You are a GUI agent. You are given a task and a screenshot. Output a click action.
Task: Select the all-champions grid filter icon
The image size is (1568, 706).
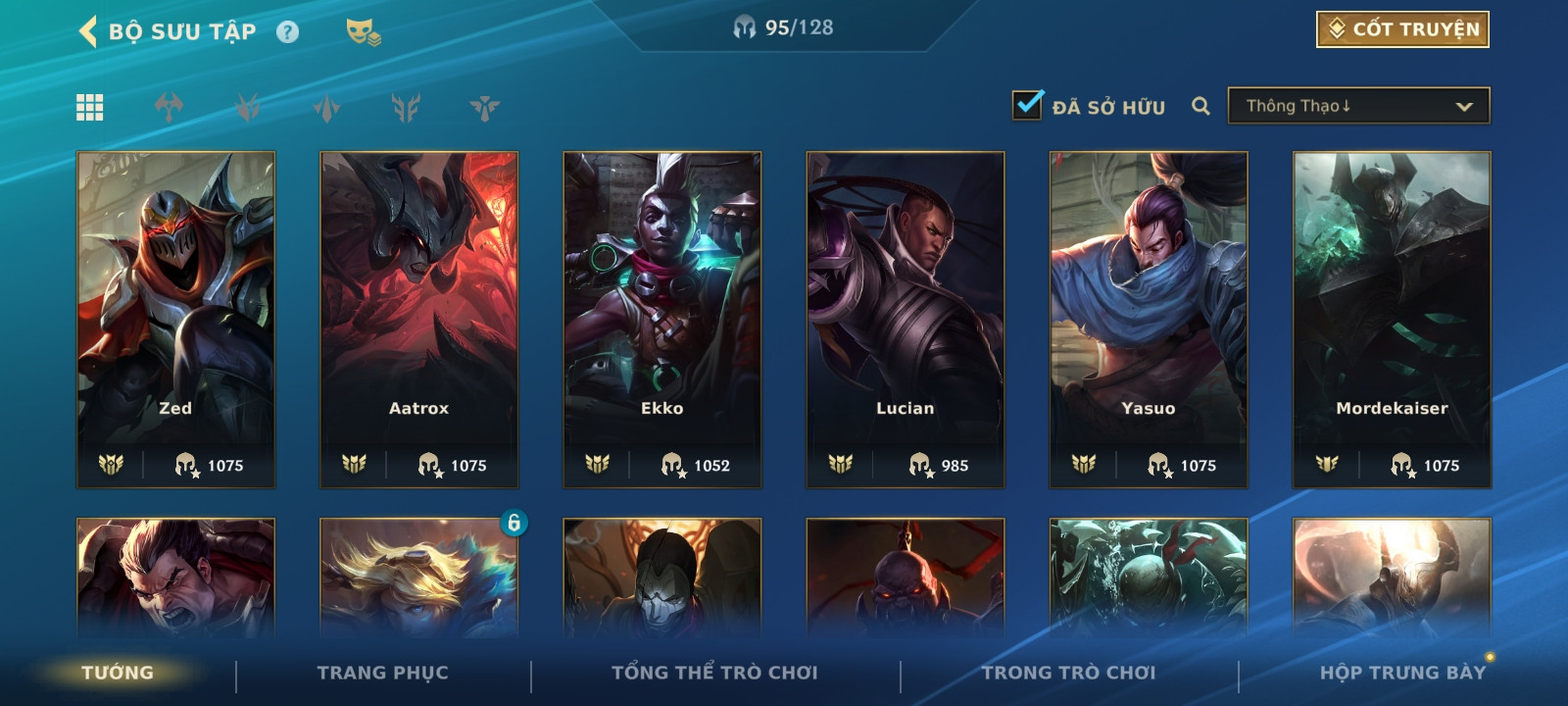pyautogui.click(x=90, y=108)
